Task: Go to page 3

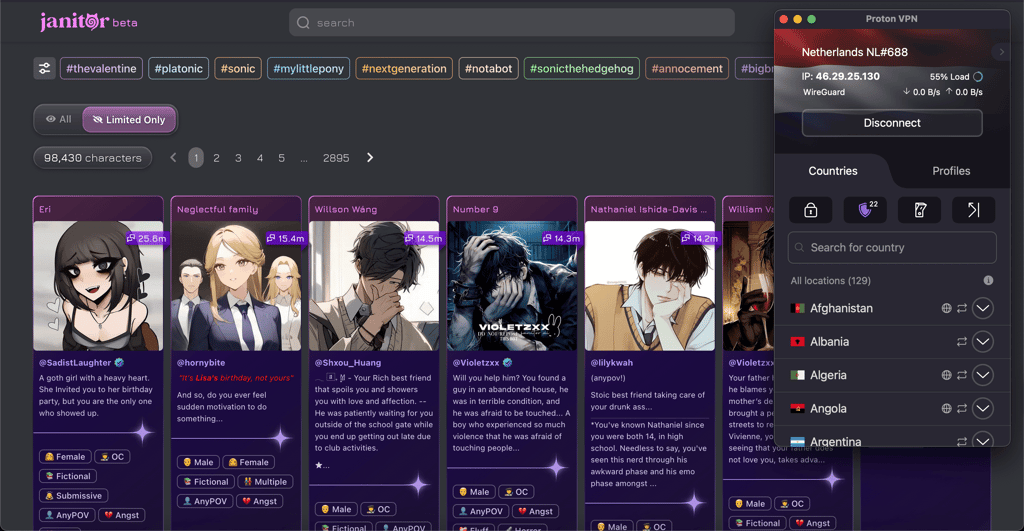Action: pyautogui.click(x=238, y=158)
